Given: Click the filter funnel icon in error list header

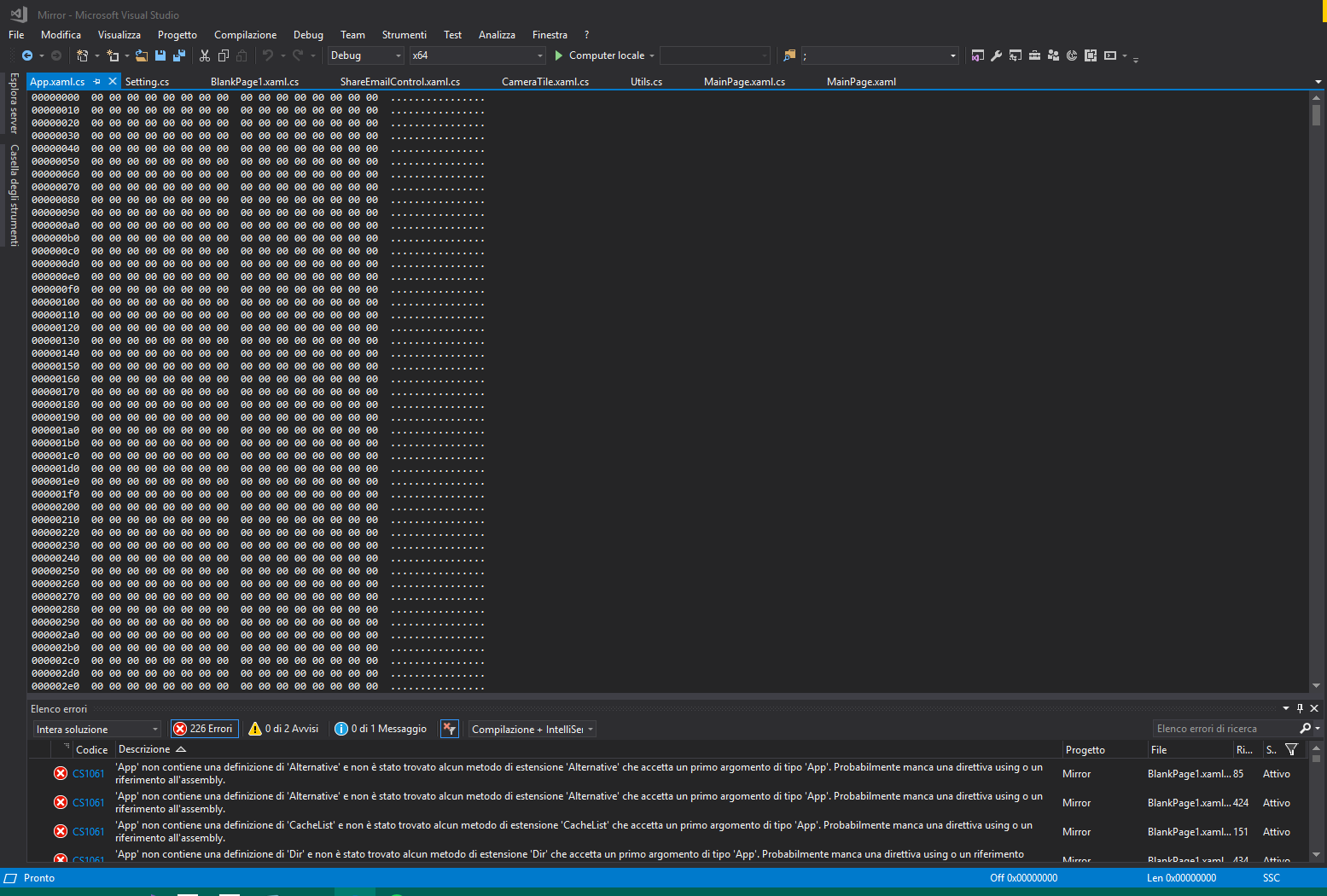Looking at the screenshot, I should [1291, 749].
